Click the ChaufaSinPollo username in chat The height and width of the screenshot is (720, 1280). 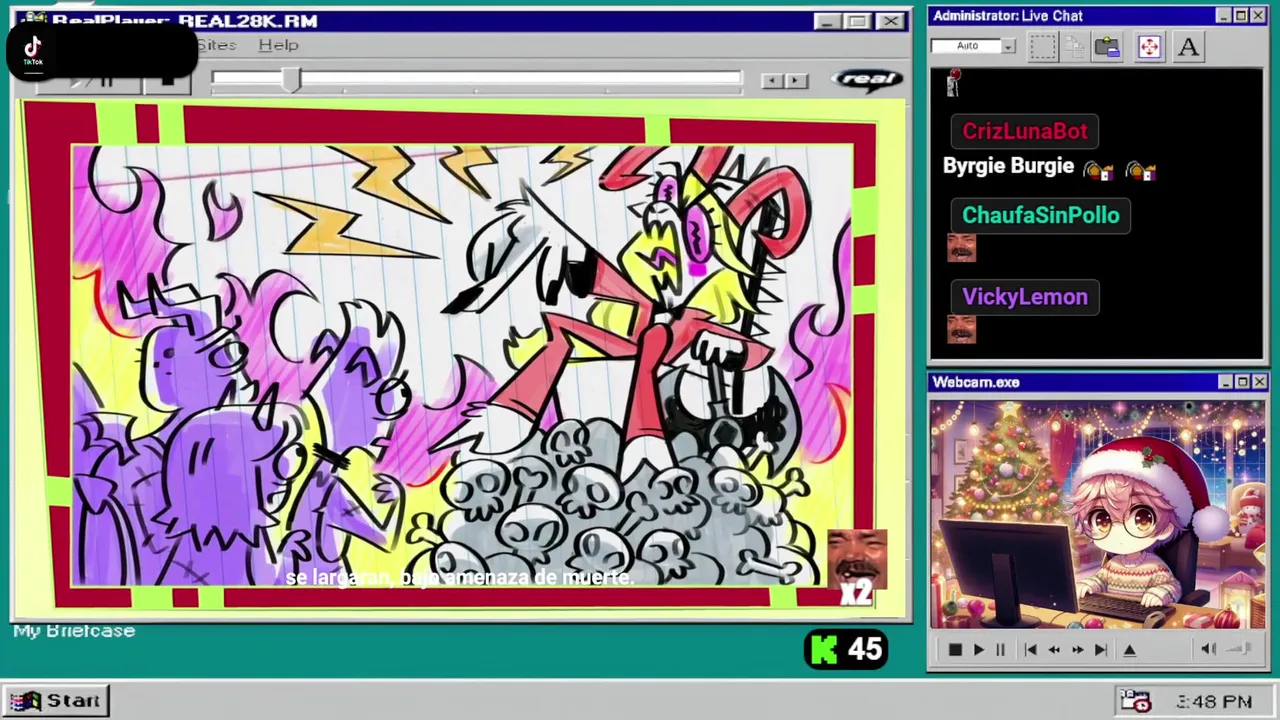[1040, 215]
